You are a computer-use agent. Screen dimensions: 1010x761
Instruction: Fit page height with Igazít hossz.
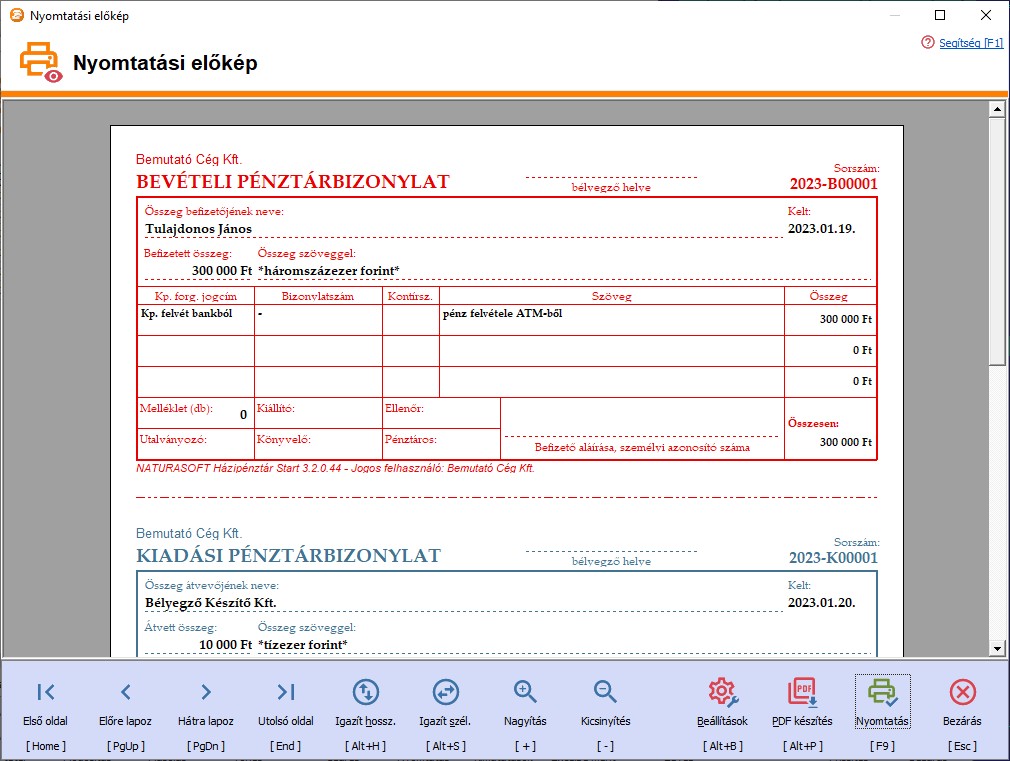point(365,692)
